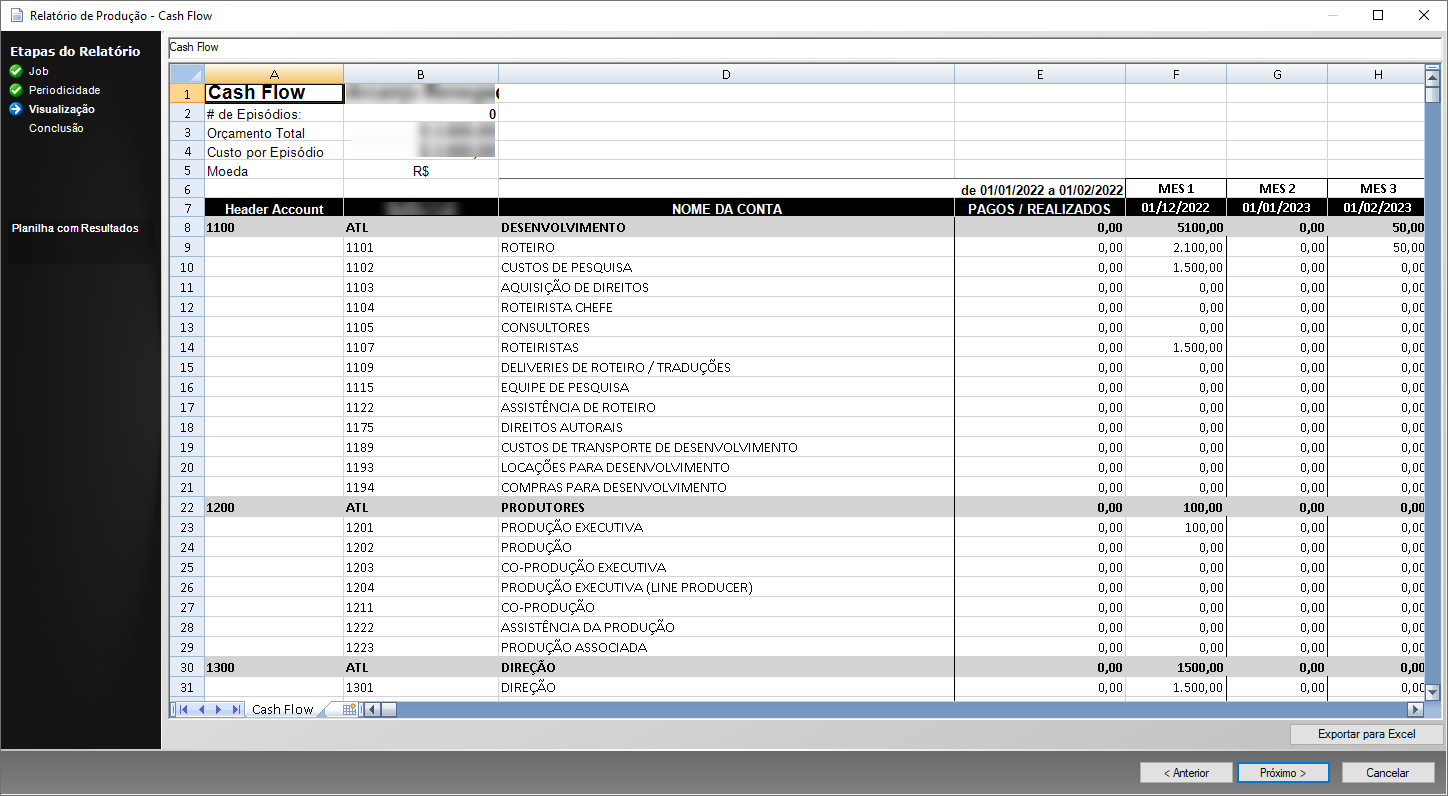Select column B header

pos(420,74)
